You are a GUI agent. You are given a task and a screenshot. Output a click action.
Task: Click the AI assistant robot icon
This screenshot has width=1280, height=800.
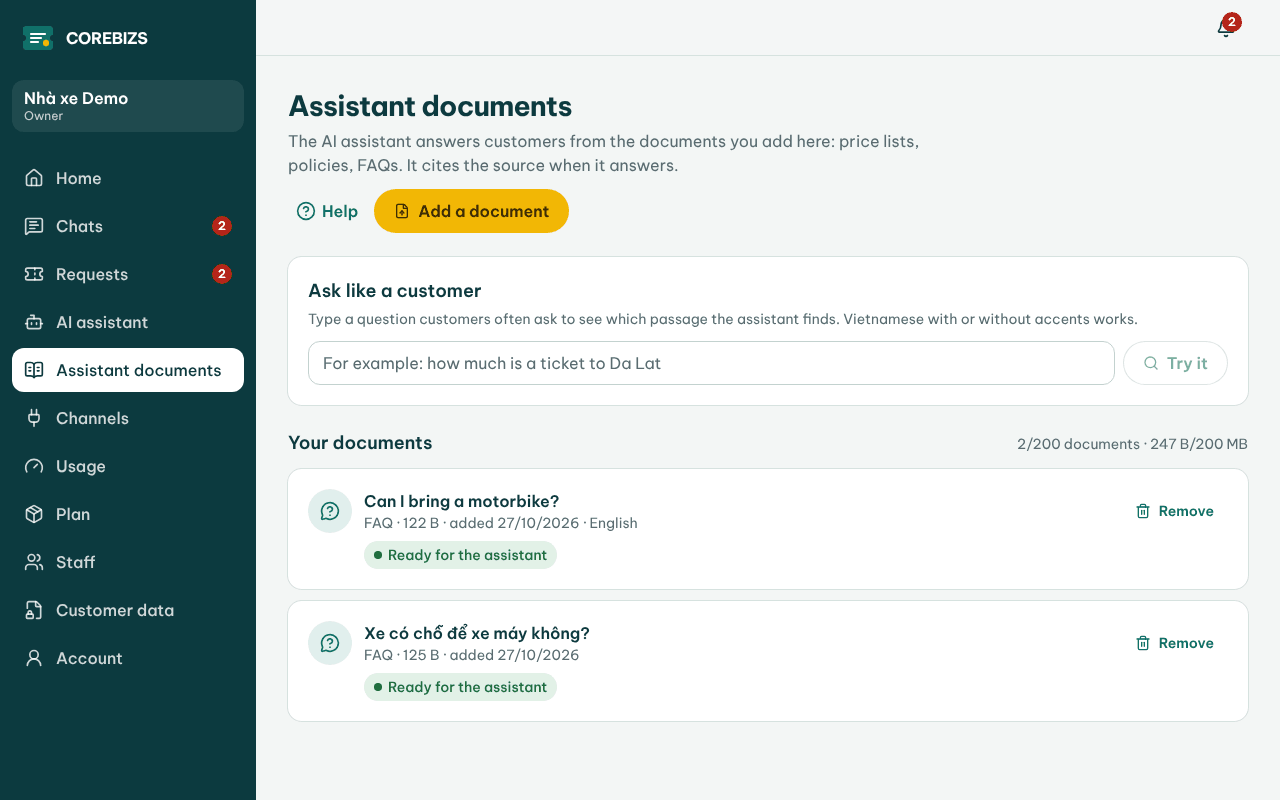pos(34,322)
